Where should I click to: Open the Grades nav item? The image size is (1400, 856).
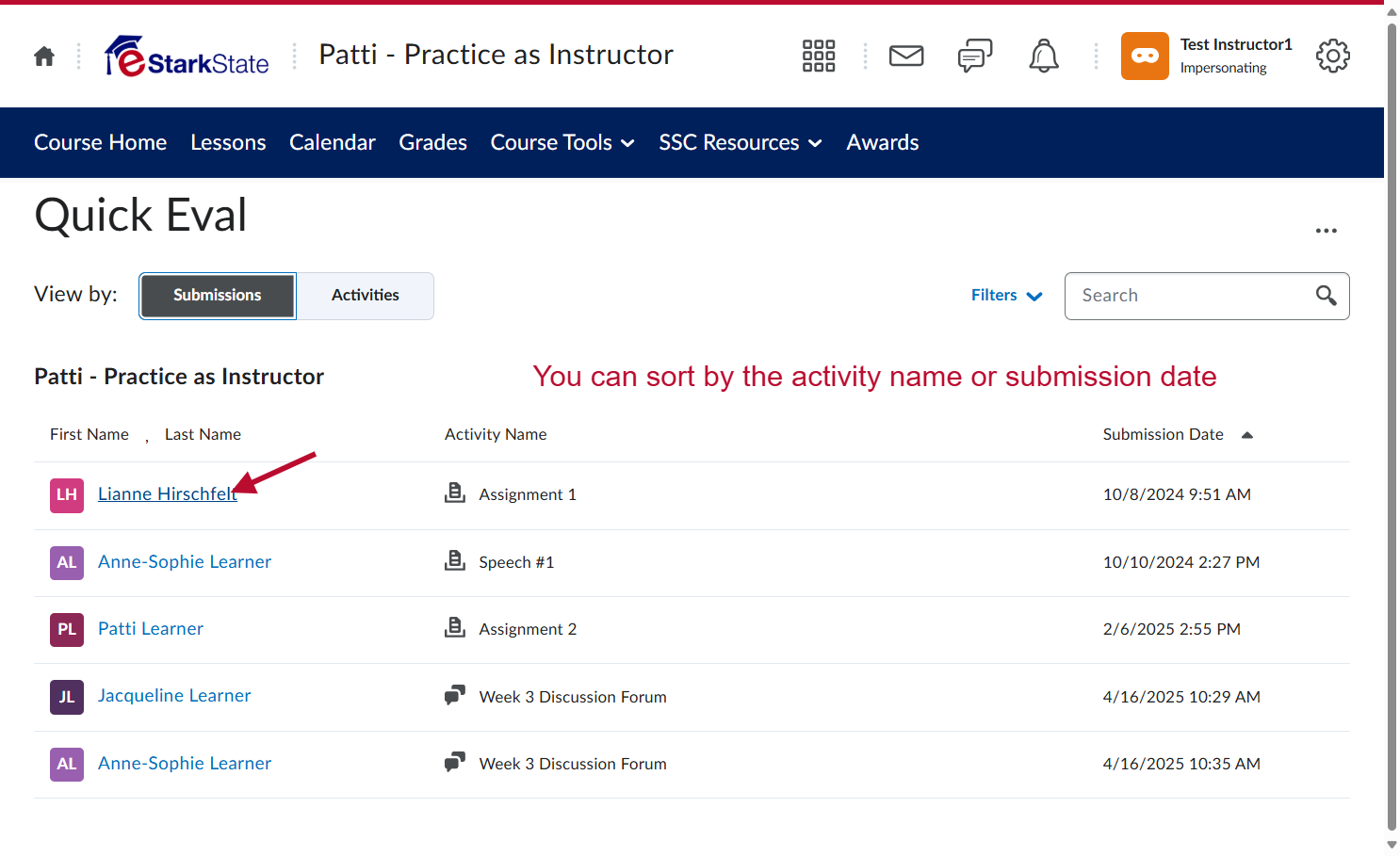pyautogui.click(x=433, y=143)
